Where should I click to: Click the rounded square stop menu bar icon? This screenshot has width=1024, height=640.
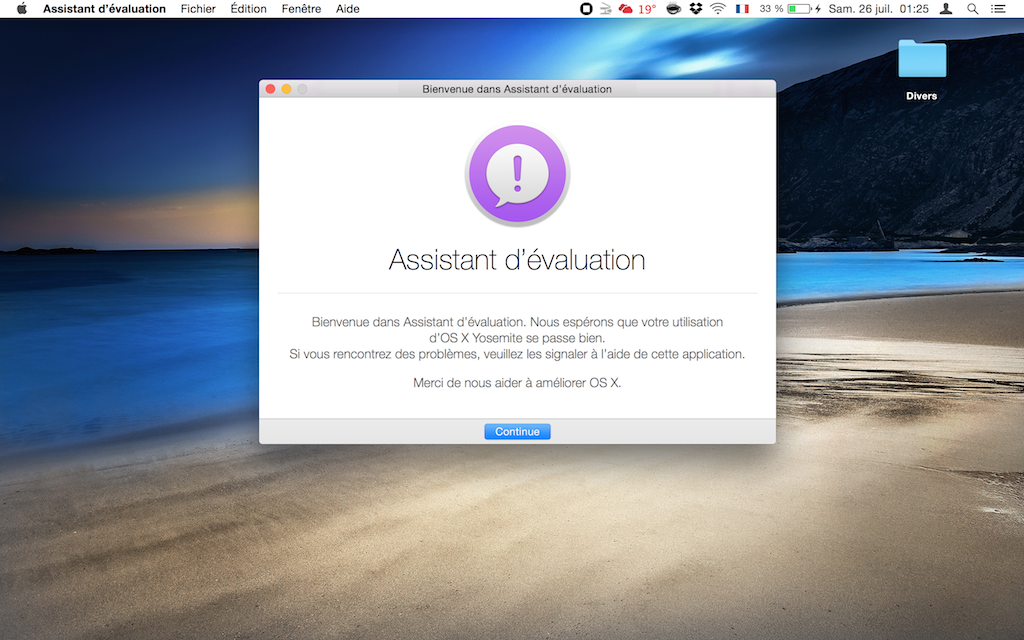click(586, 8)
